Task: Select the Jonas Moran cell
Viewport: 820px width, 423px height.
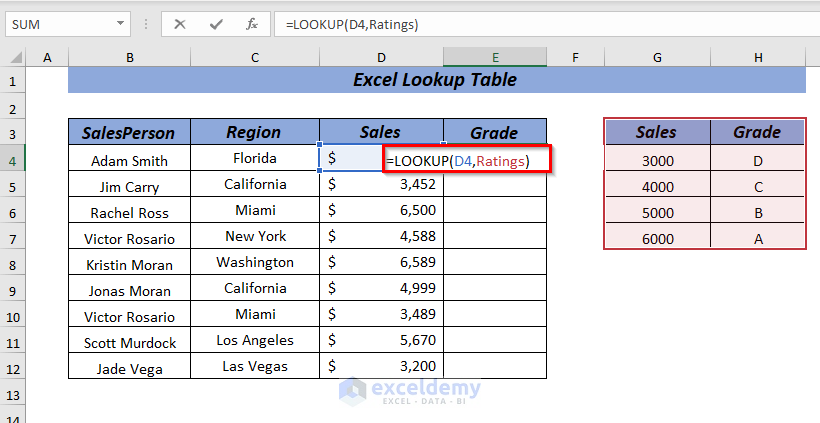Action: coord(129,289)
